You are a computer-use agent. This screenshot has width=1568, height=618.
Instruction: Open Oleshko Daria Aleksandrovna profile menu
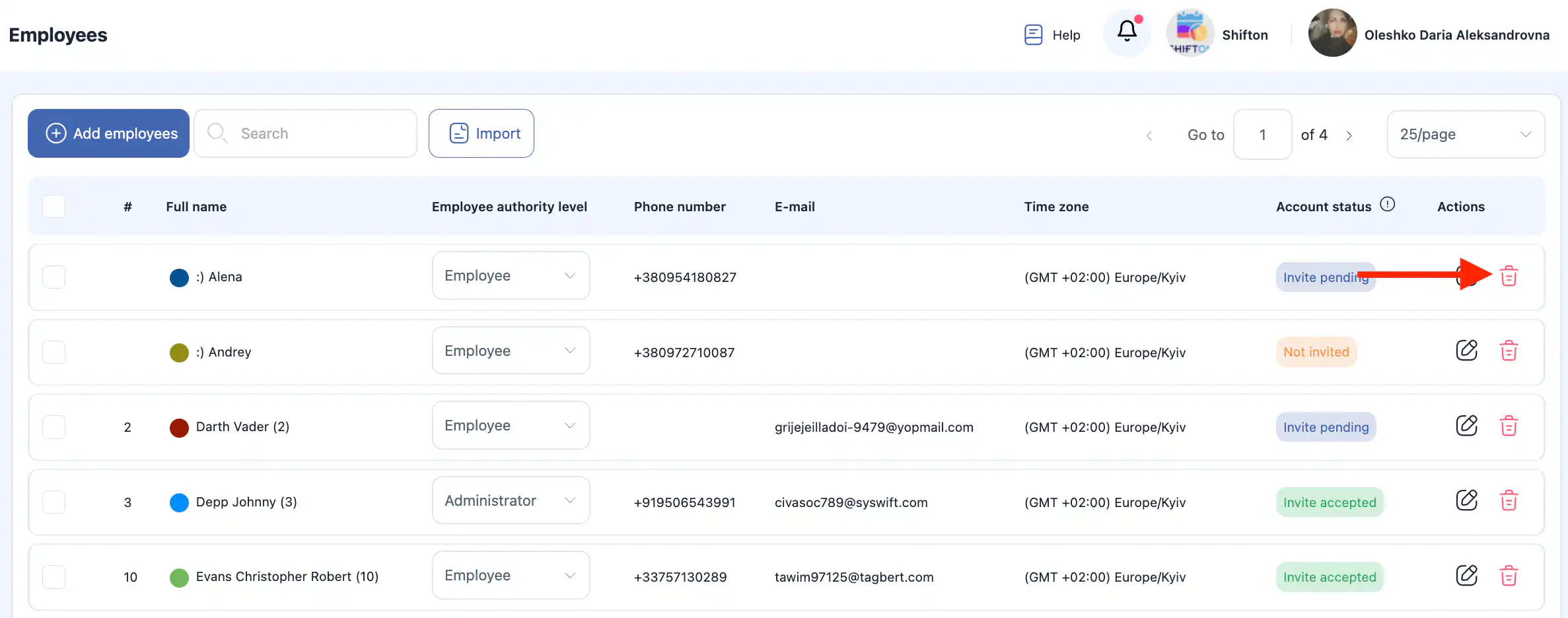coord(1428,34)
